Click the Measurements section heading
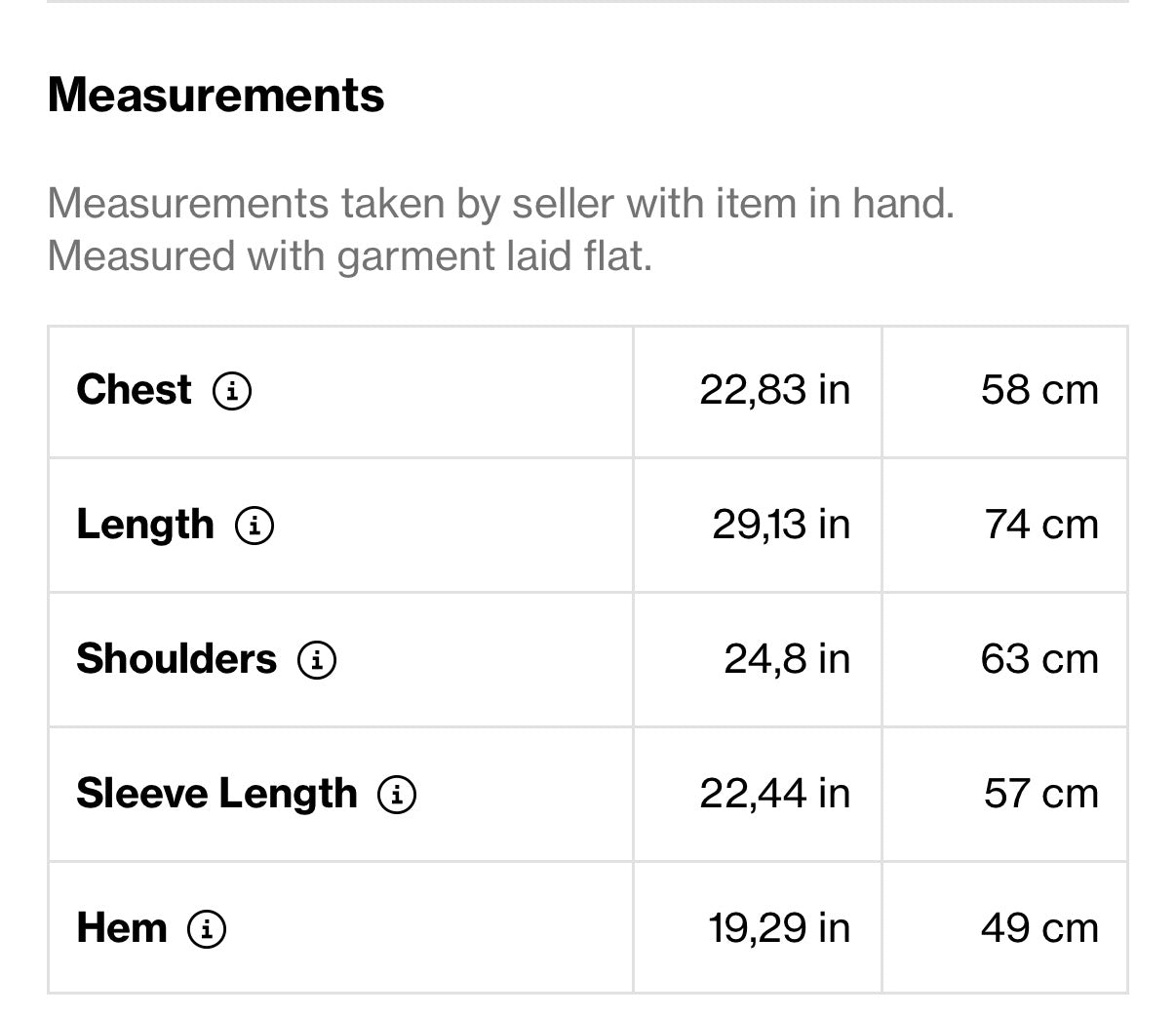Screen dimensions: 1176x1016 [216, 96]
